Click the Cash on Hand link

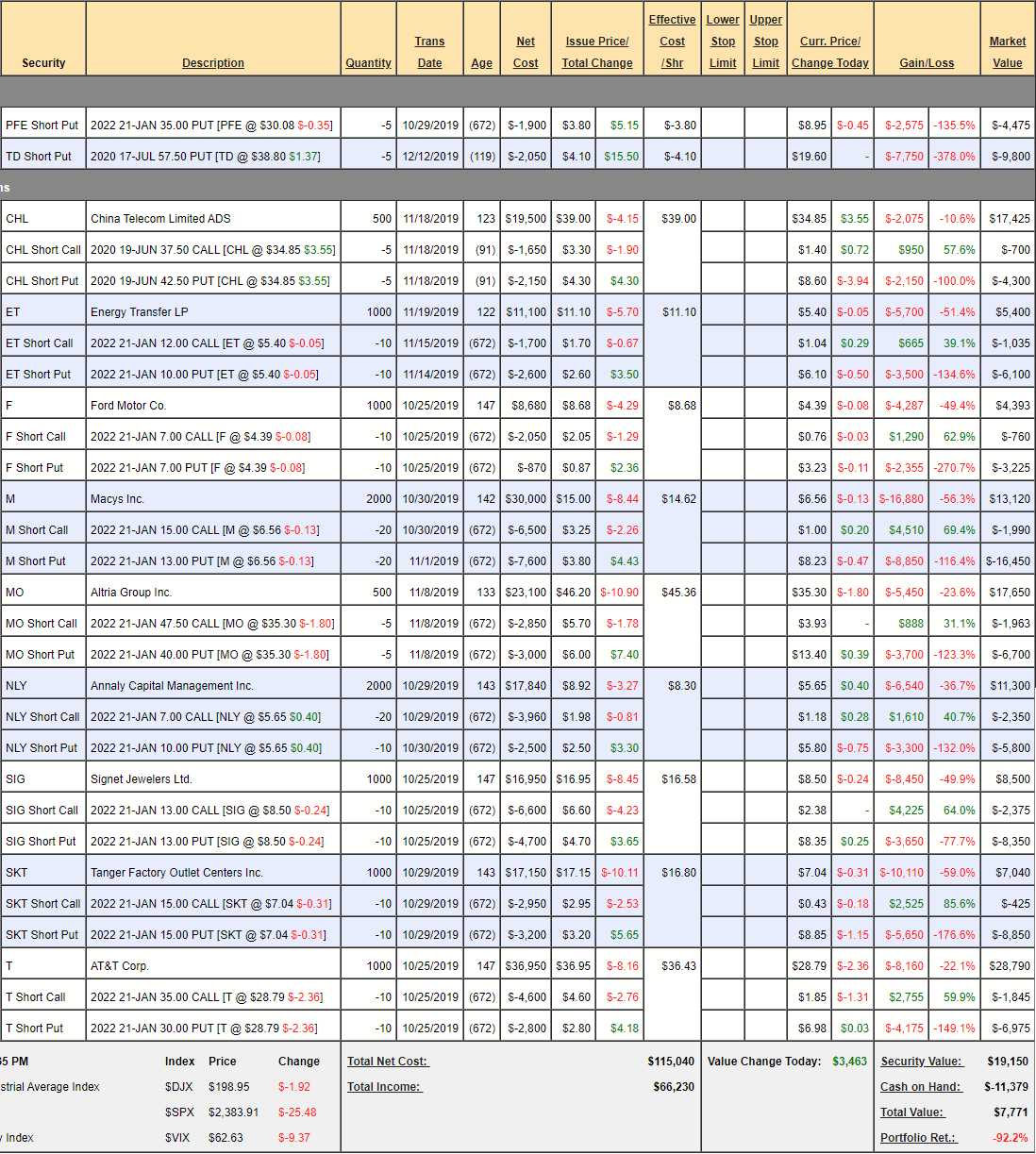click(920, 1087)
